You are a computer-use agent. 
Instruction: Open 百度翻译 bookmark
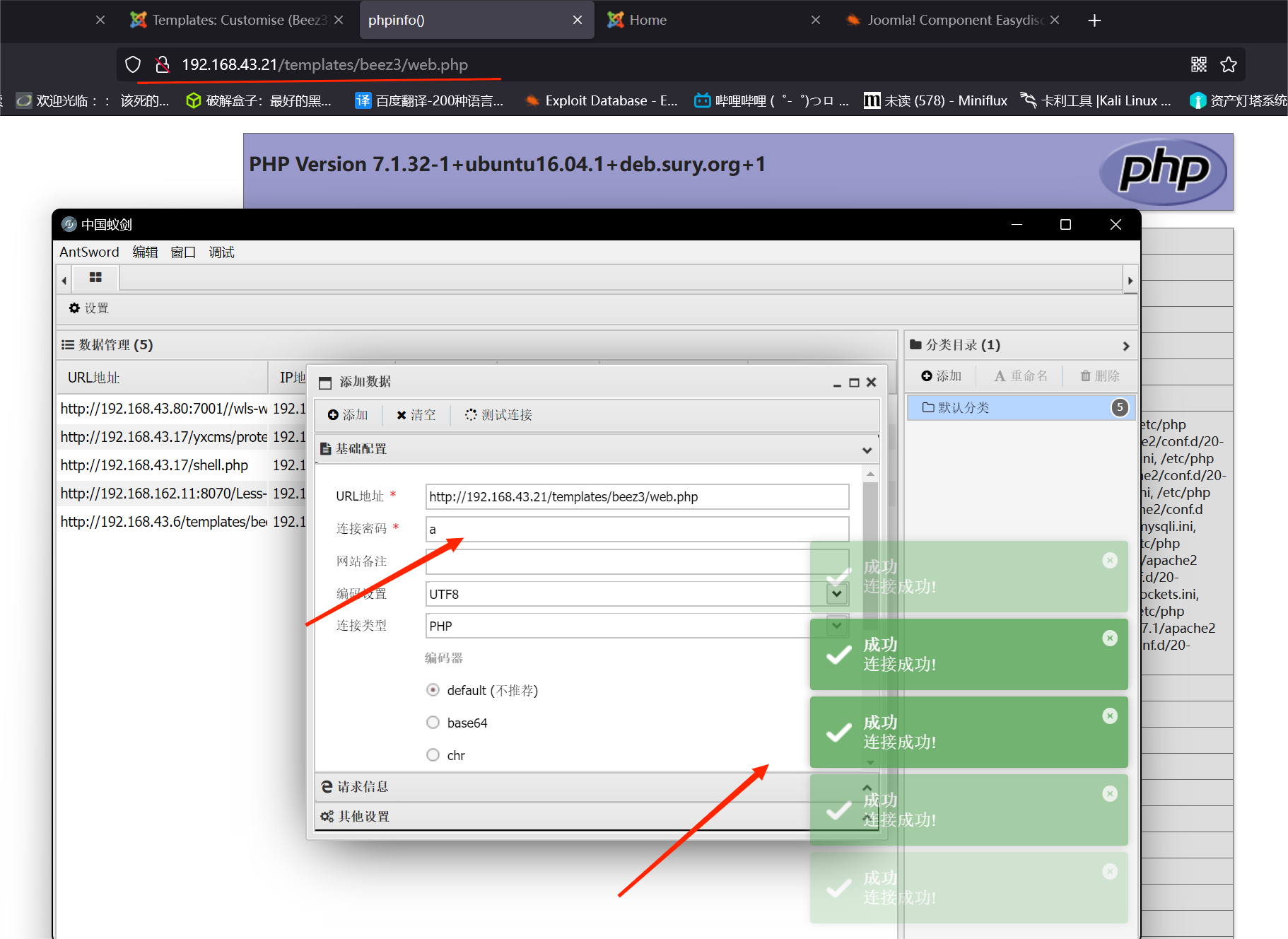[429, 101]
